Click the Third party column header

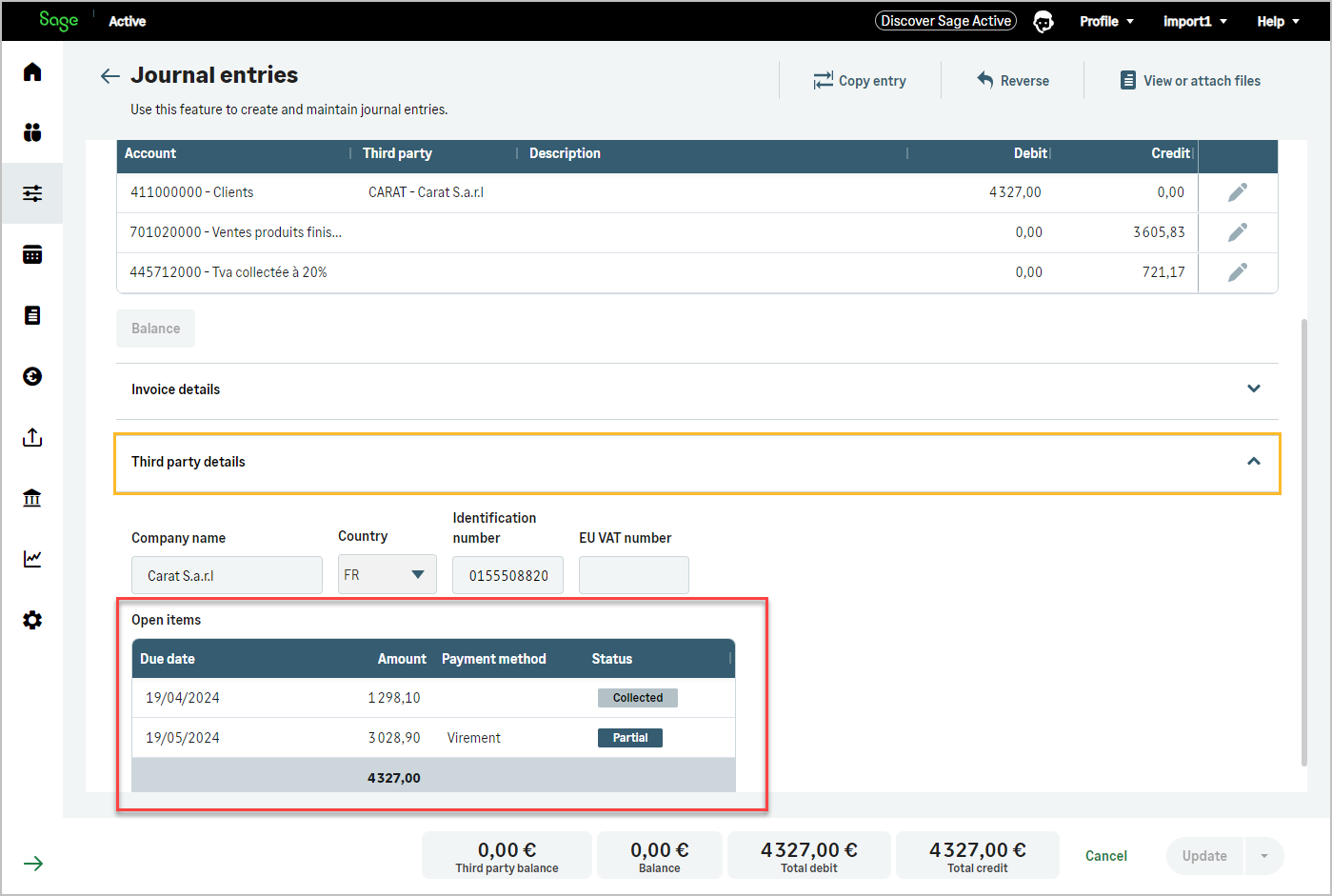coord(397,153)
